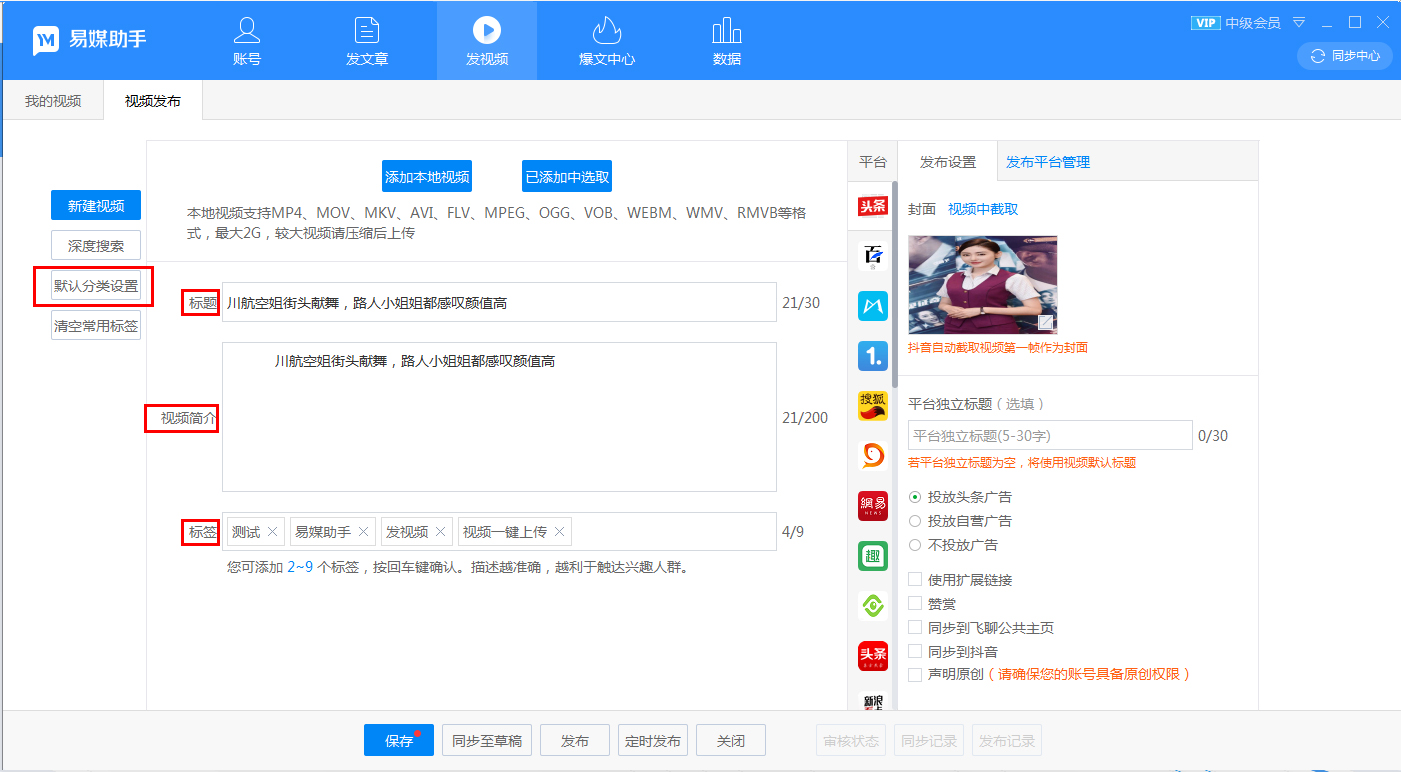1401x772 pixels.
Task: Click the 视频中截取 link
Action: [983, 209]
